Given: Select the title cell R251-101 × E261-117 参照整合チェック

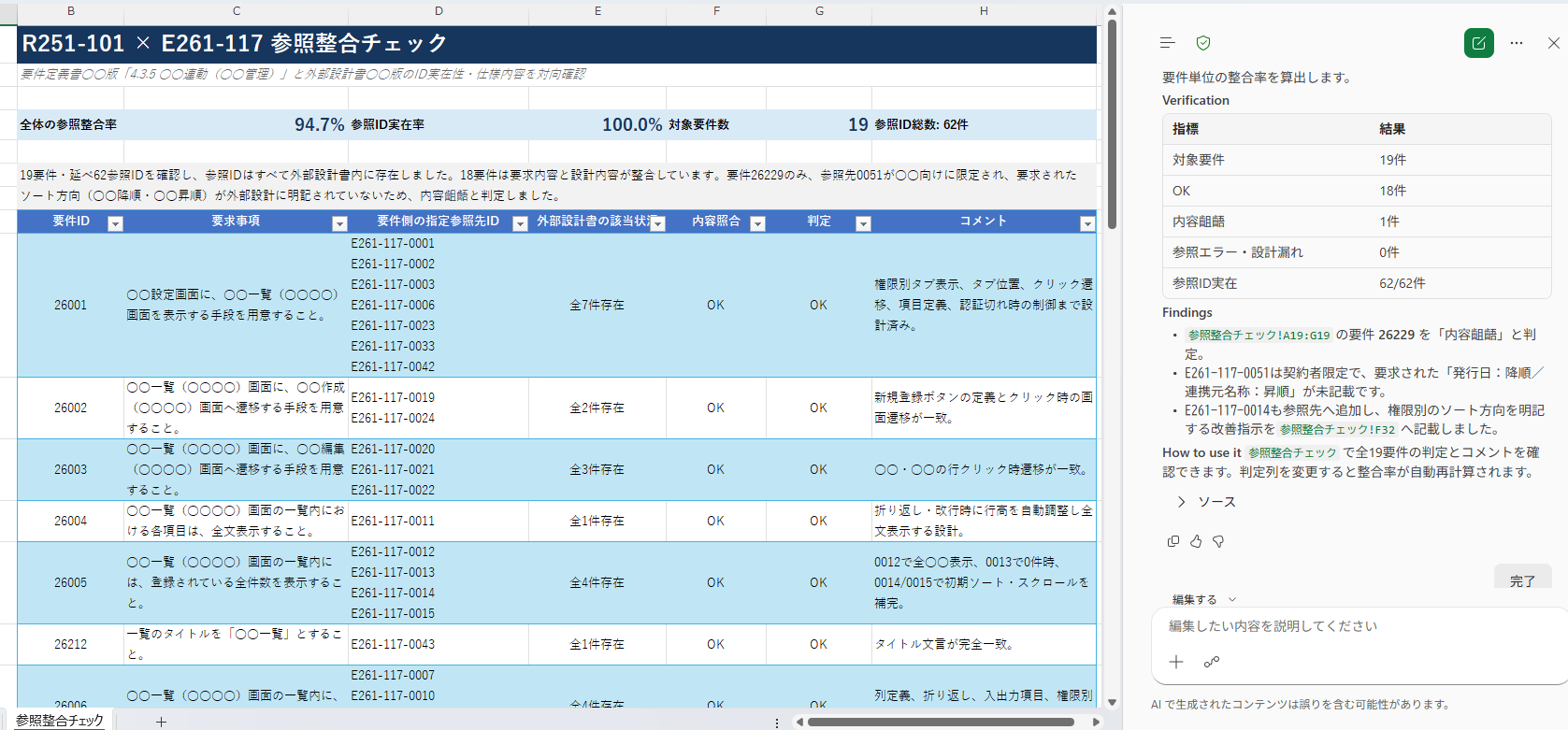Looking at the screenshot, I should (x=556, y=44).
